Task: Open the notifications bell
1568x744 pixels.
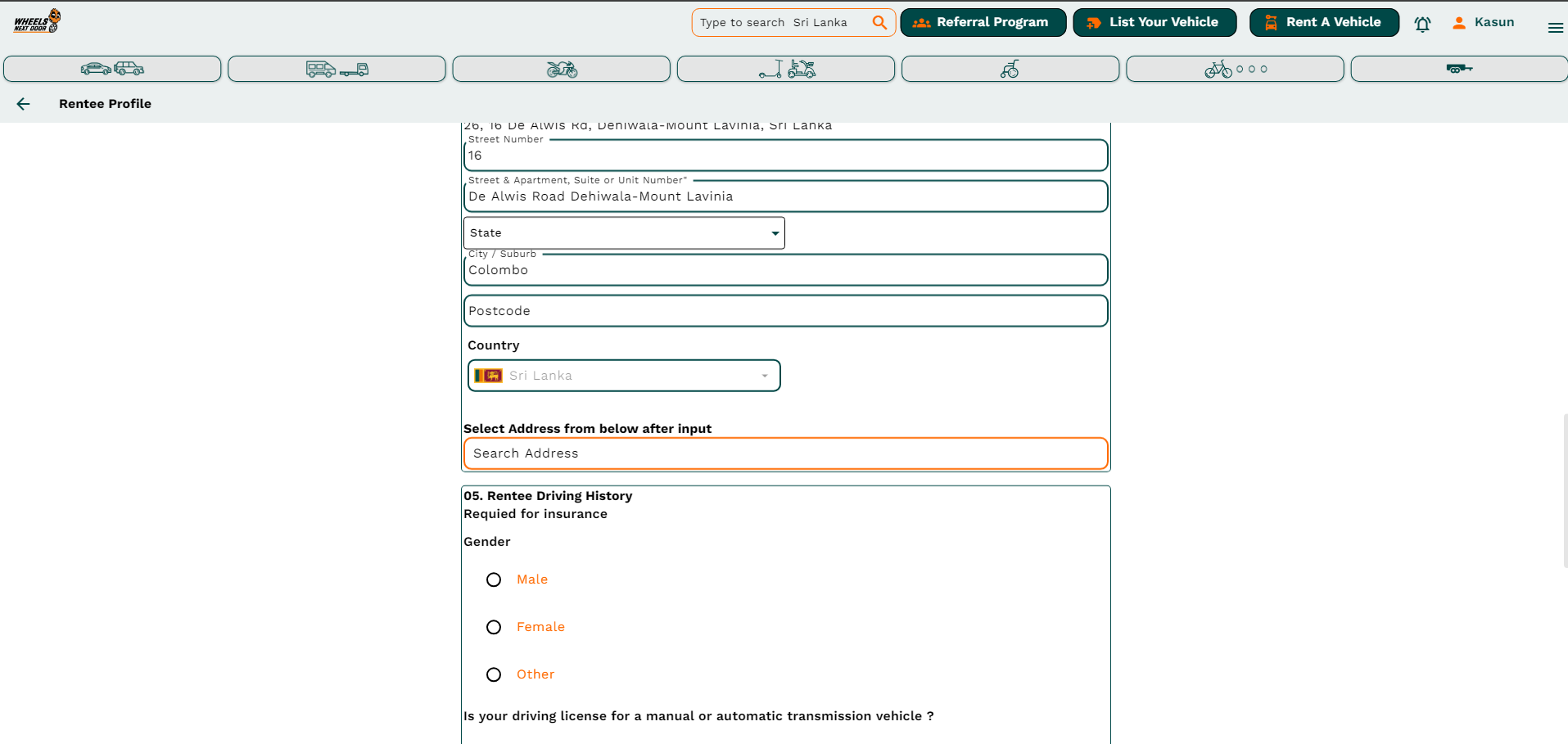Action: (x=1422, y=24)
